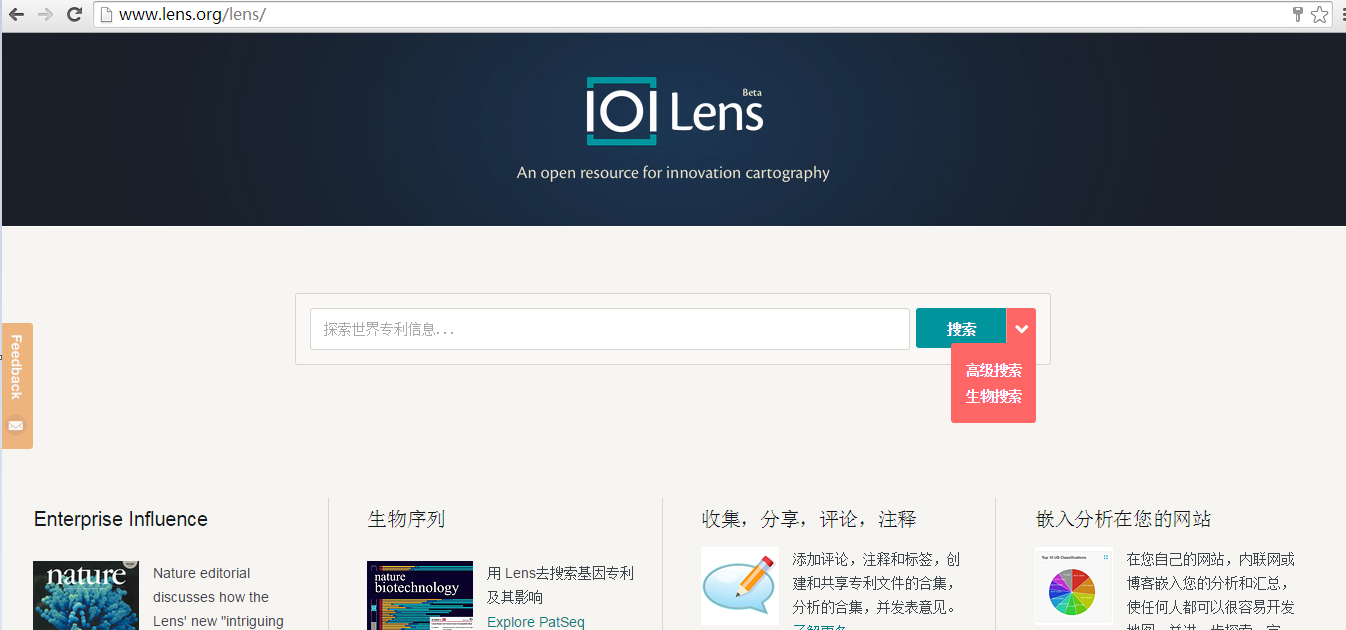Click the pencil speech-bubble comment icon

click(x=740, y=586)
